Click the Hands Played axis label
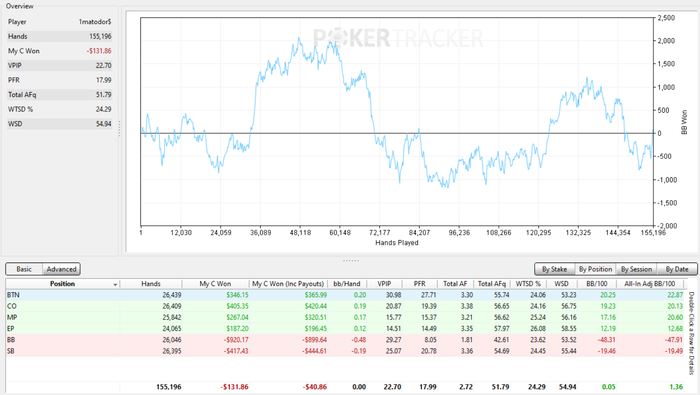 pyautogui.click(x=397, y=243)
